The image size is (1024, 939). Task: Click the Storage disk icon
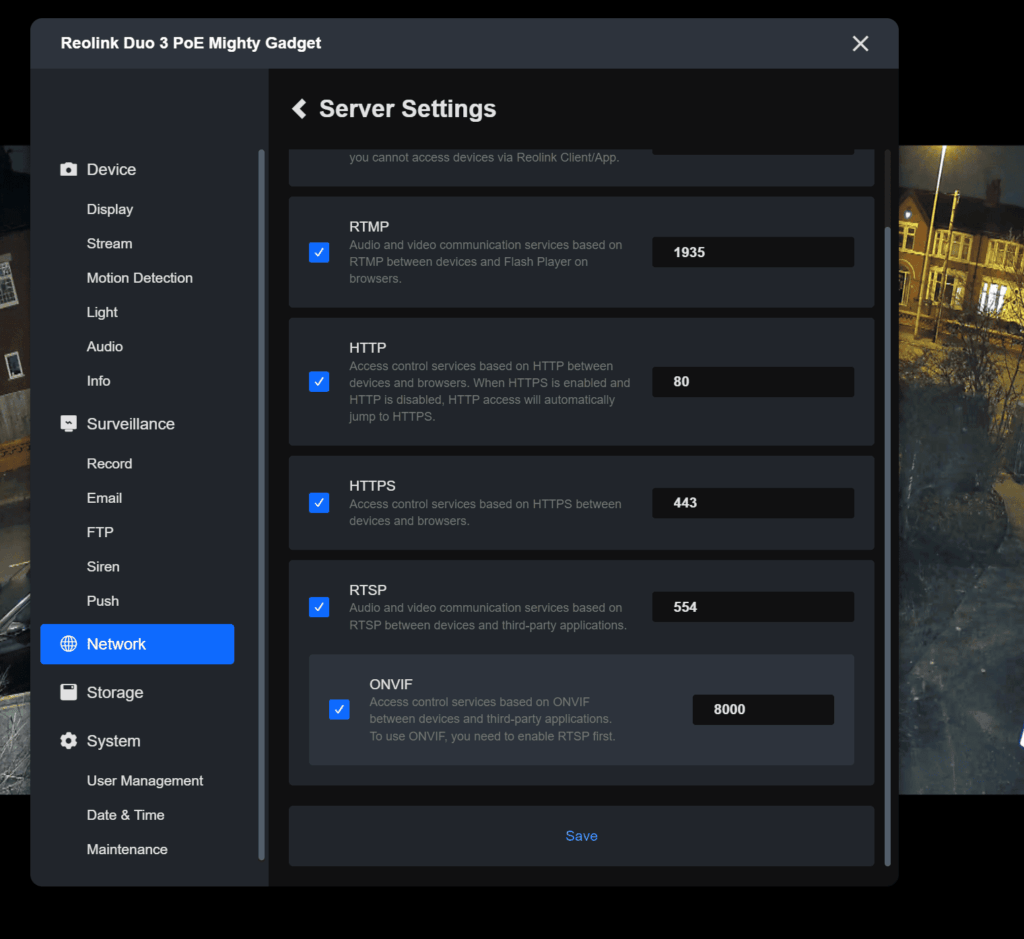(68, 692)
